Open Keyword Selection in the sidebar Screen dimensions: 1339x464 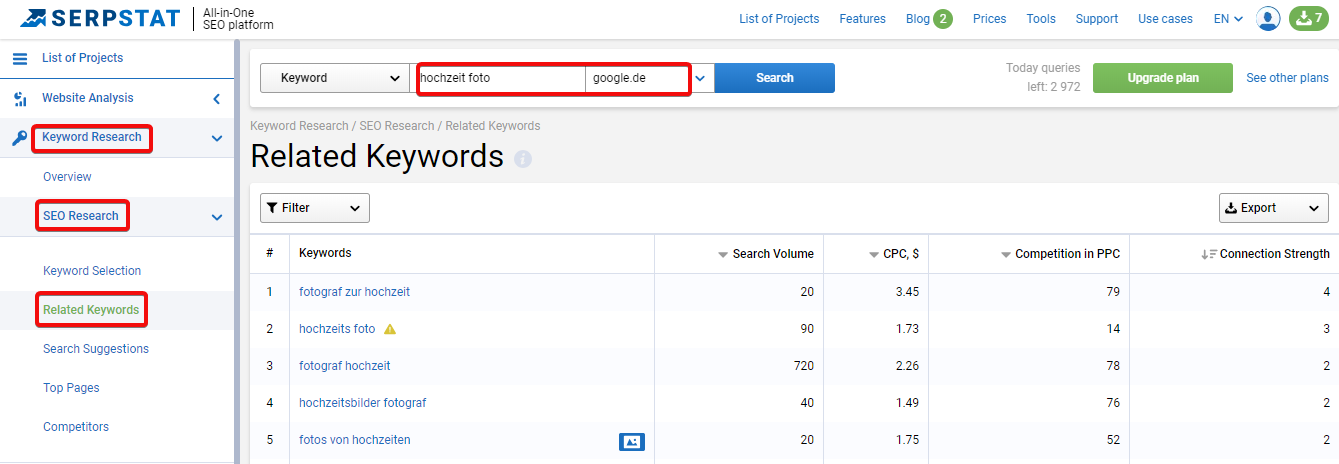tap(92, 271)
